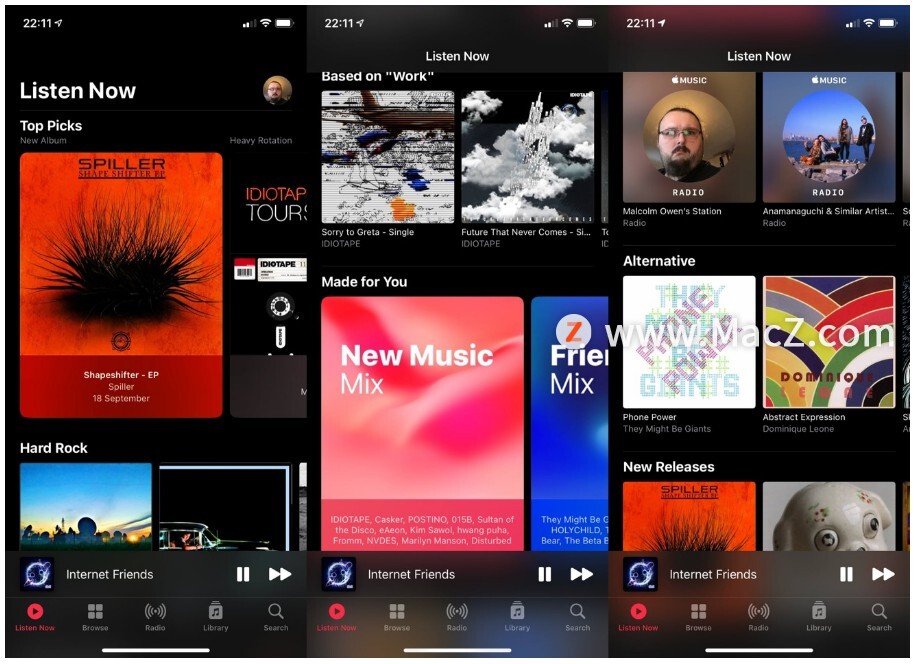Viewport: 914px width, 664px height.
Task: Tap 'Shapeshifter - EP' caption text
Action: 121,375
